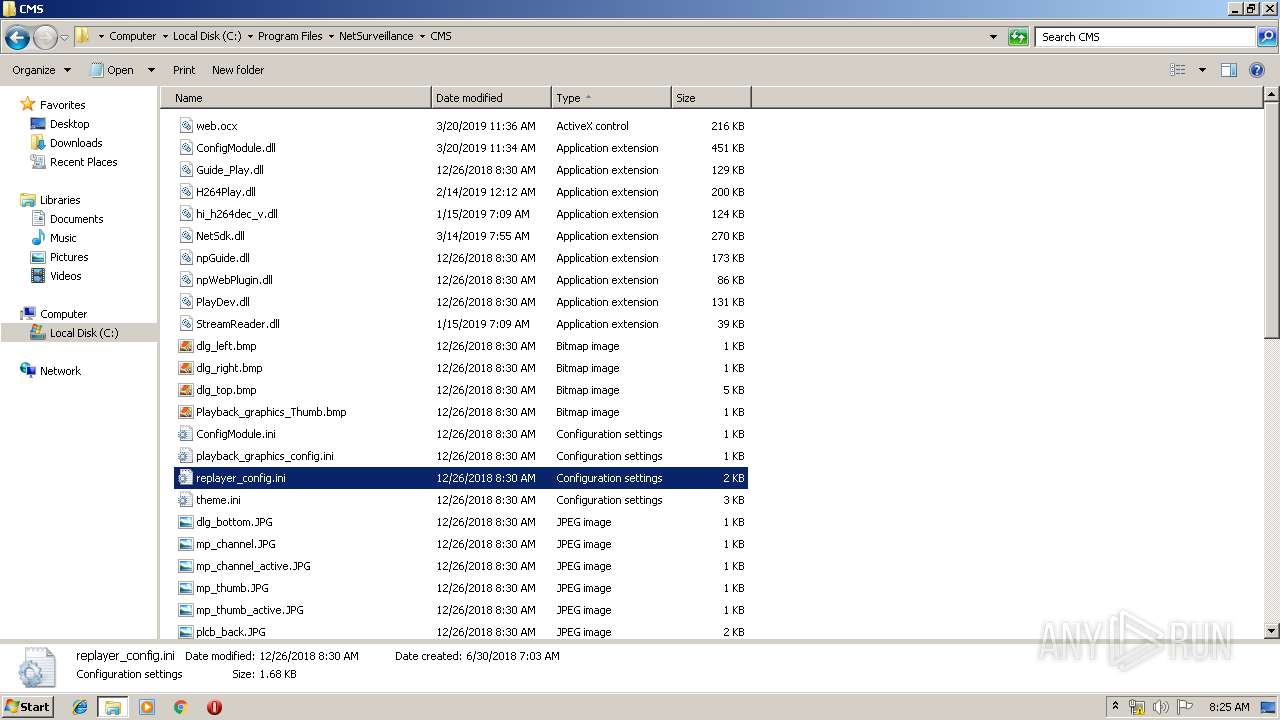
Task: Sort by the Date modified column header
Action: pos(491,98)
